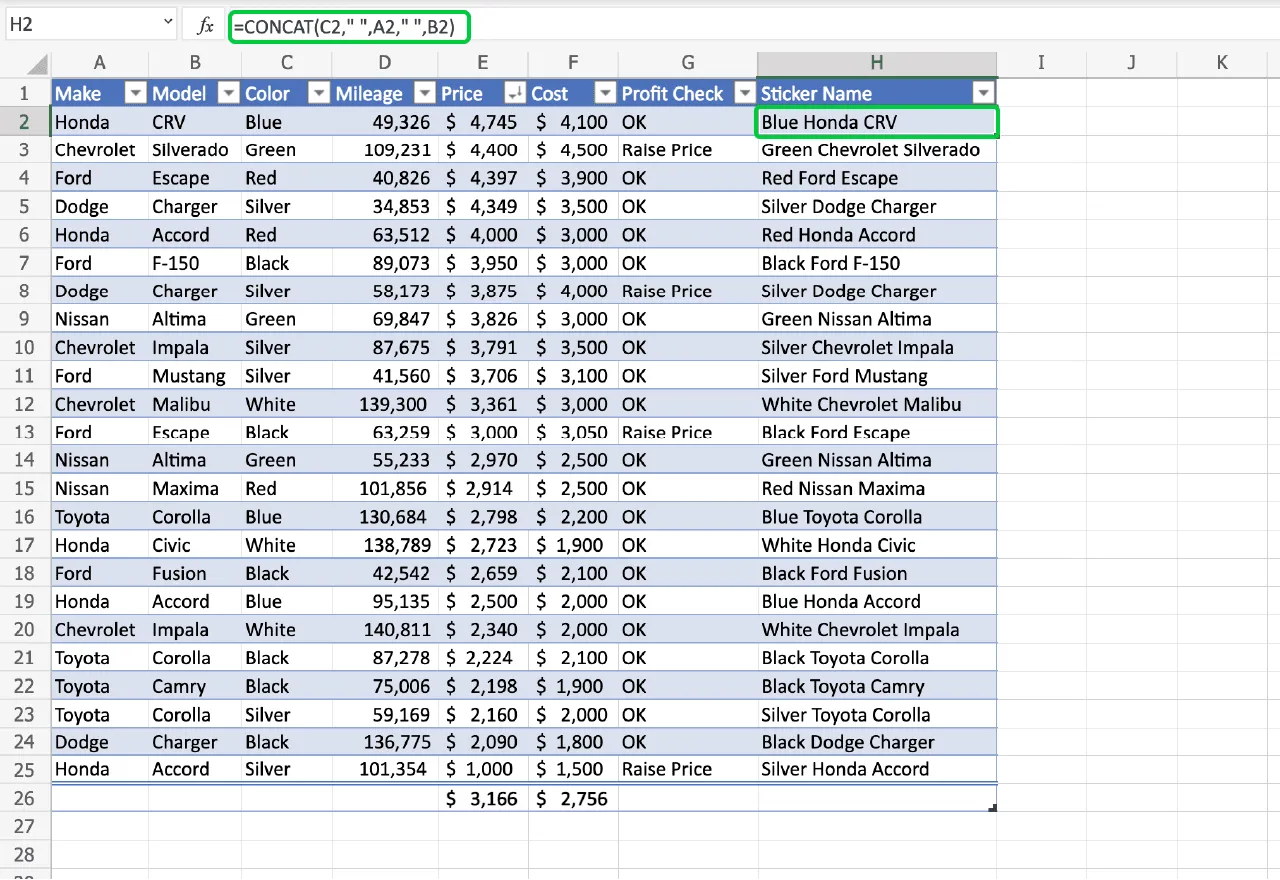Click the fx insert function icon

(205, 26)
